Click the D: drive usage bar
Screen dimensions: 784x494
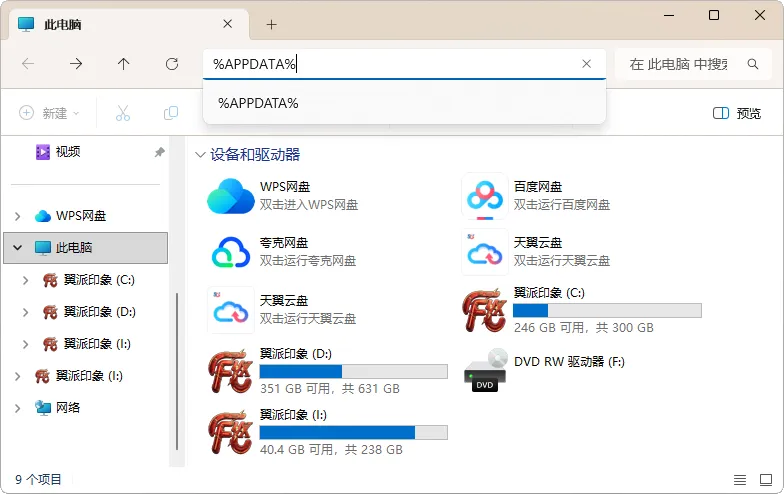[354, 372]
